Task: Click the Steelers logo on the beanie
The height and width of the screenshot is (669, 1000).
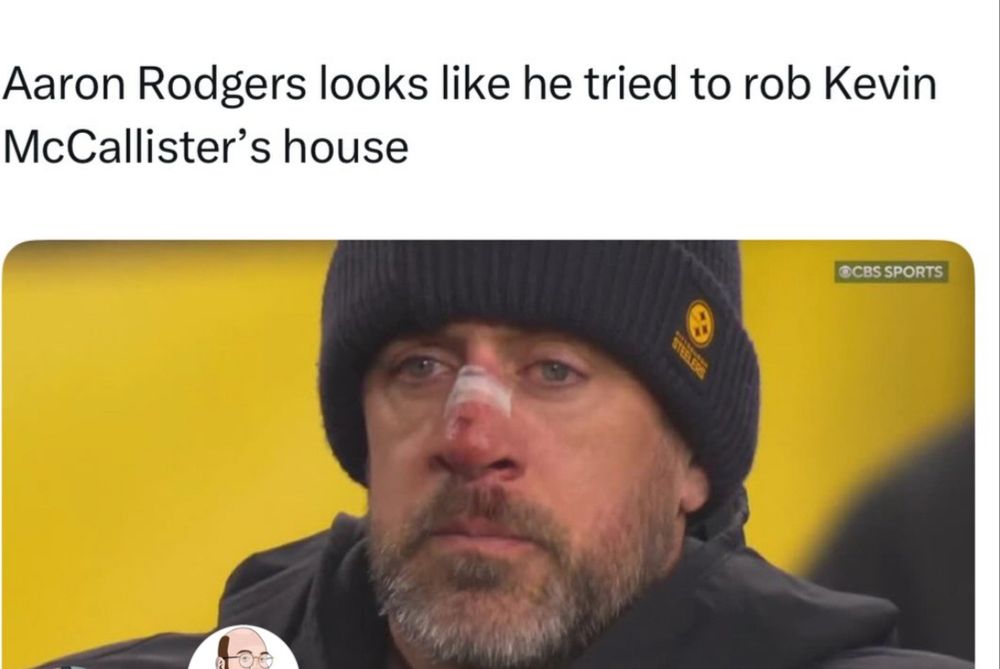Action: coord(700,323)
